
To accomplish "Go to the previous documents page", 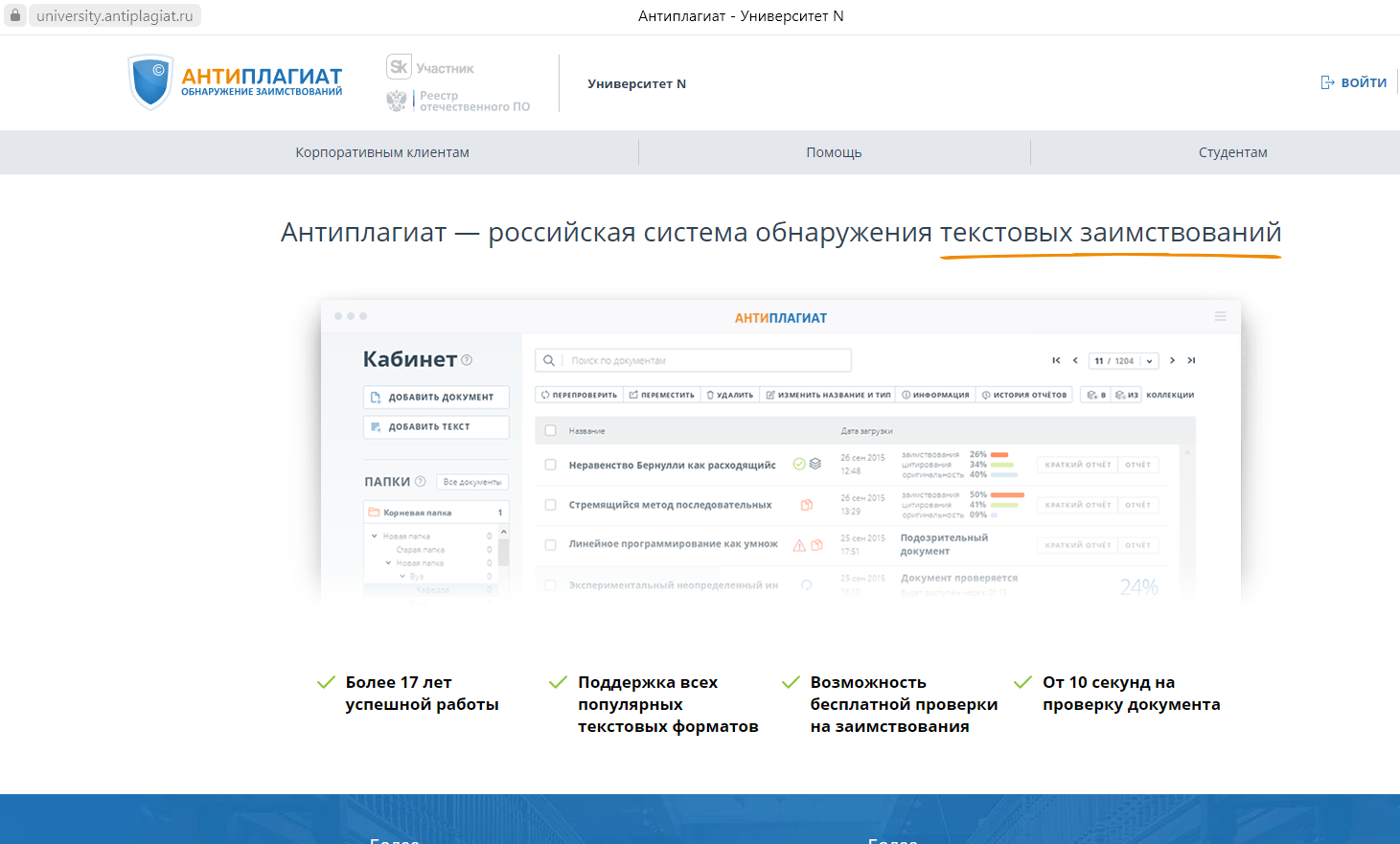I will tap(1075, 360).
